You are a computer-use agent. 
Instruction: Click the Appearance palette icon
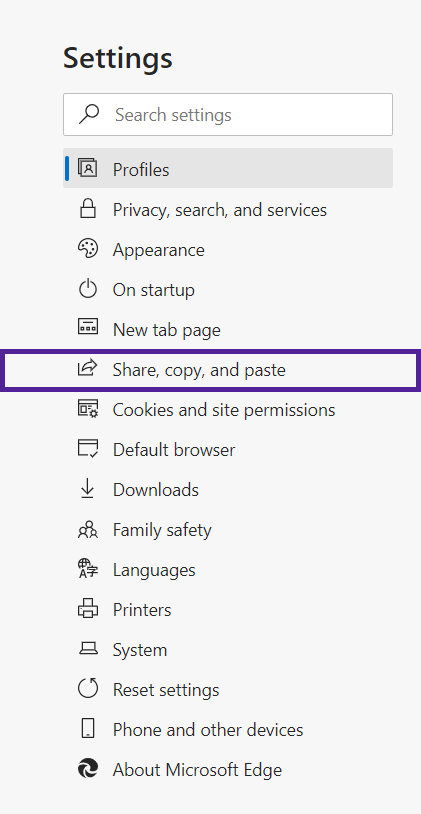[88, 249]
